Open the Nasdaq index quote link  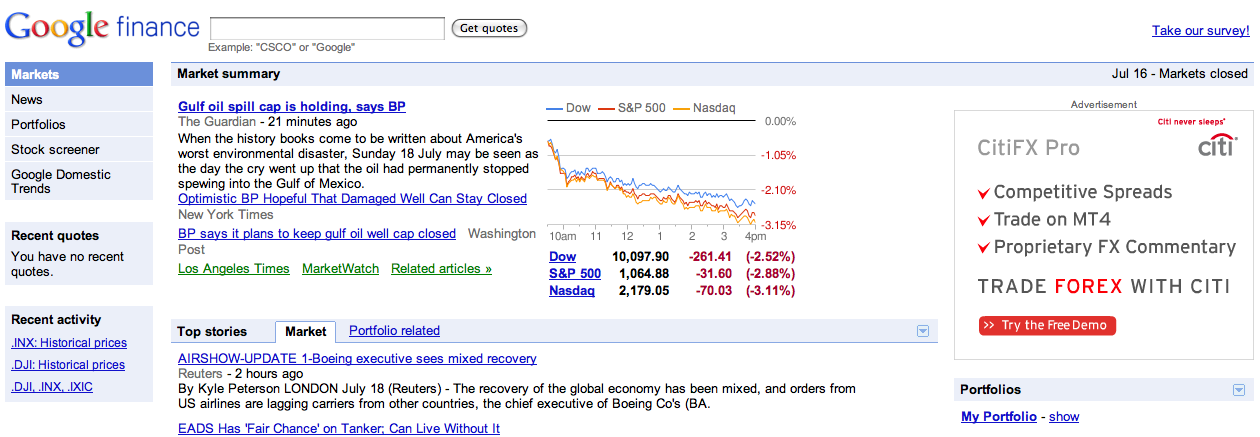571,291
